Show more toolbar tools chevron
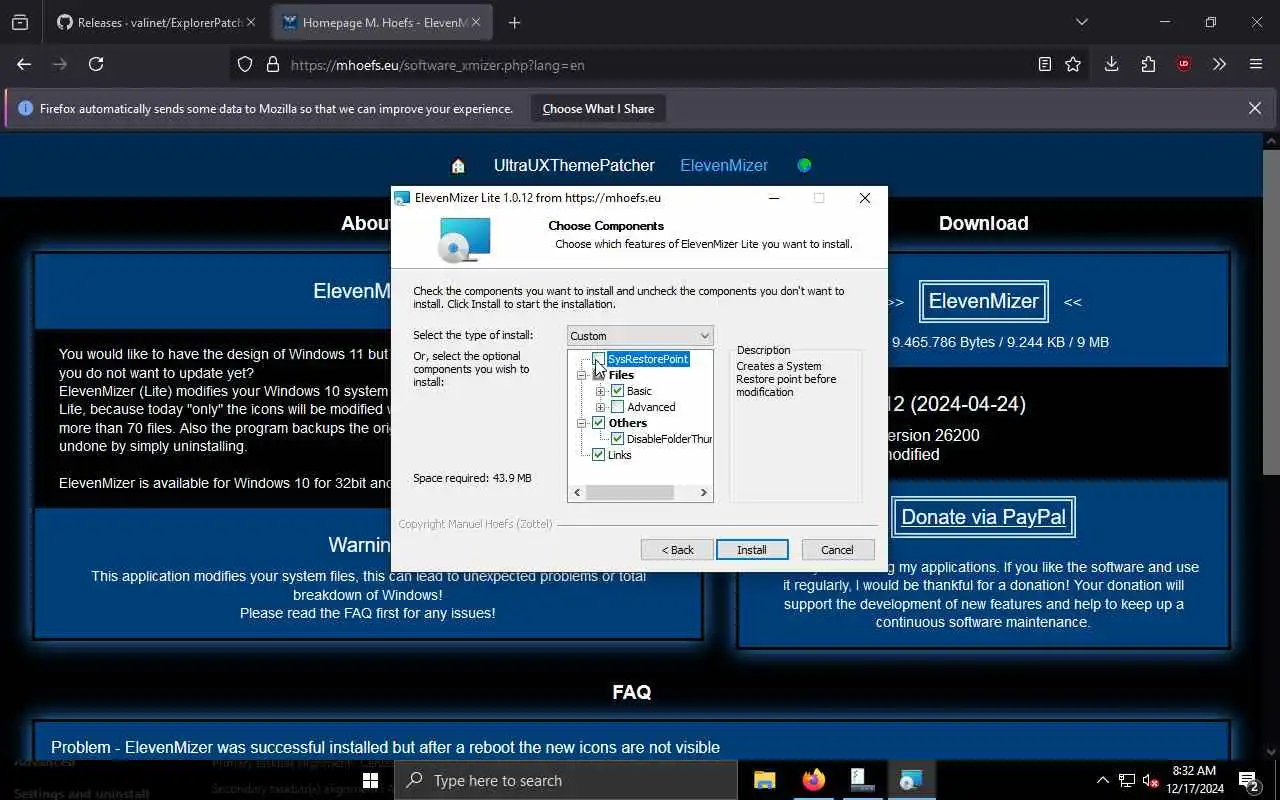Screen dimensions: 1280x800 pyautogui.click(x=1219, y=64)
